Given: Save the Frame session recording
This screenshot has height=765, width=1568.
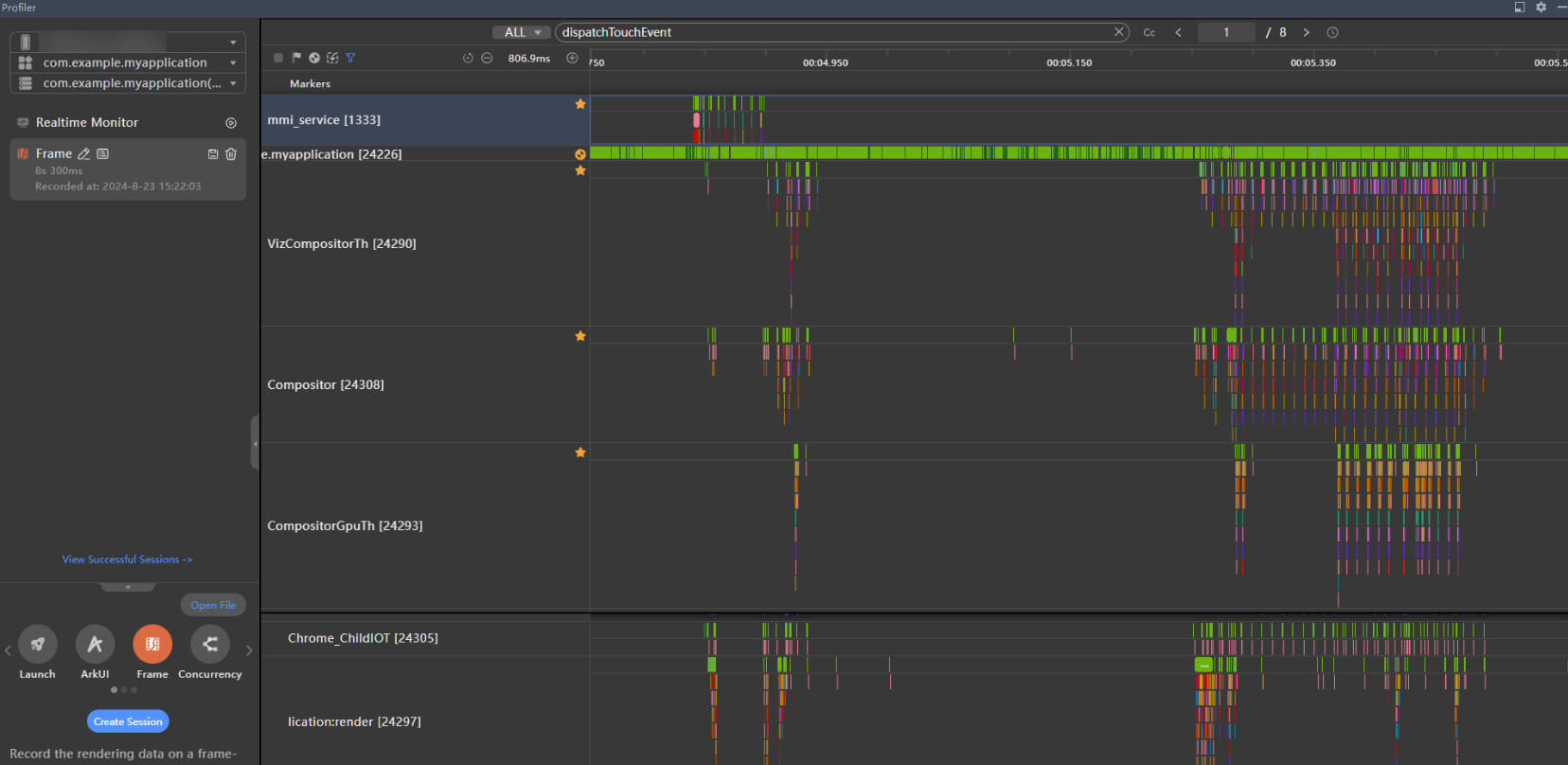Looking at the screenshot, I should (213, 153).
